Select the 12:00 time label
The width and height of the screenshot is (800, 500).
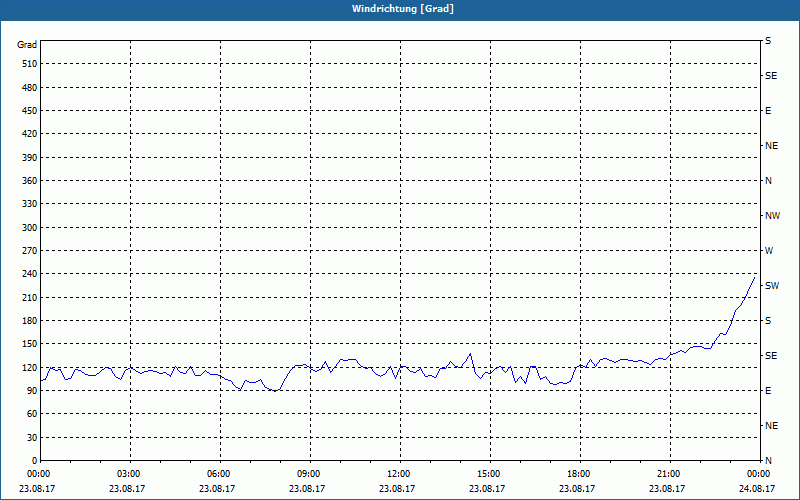coord(398,474)
